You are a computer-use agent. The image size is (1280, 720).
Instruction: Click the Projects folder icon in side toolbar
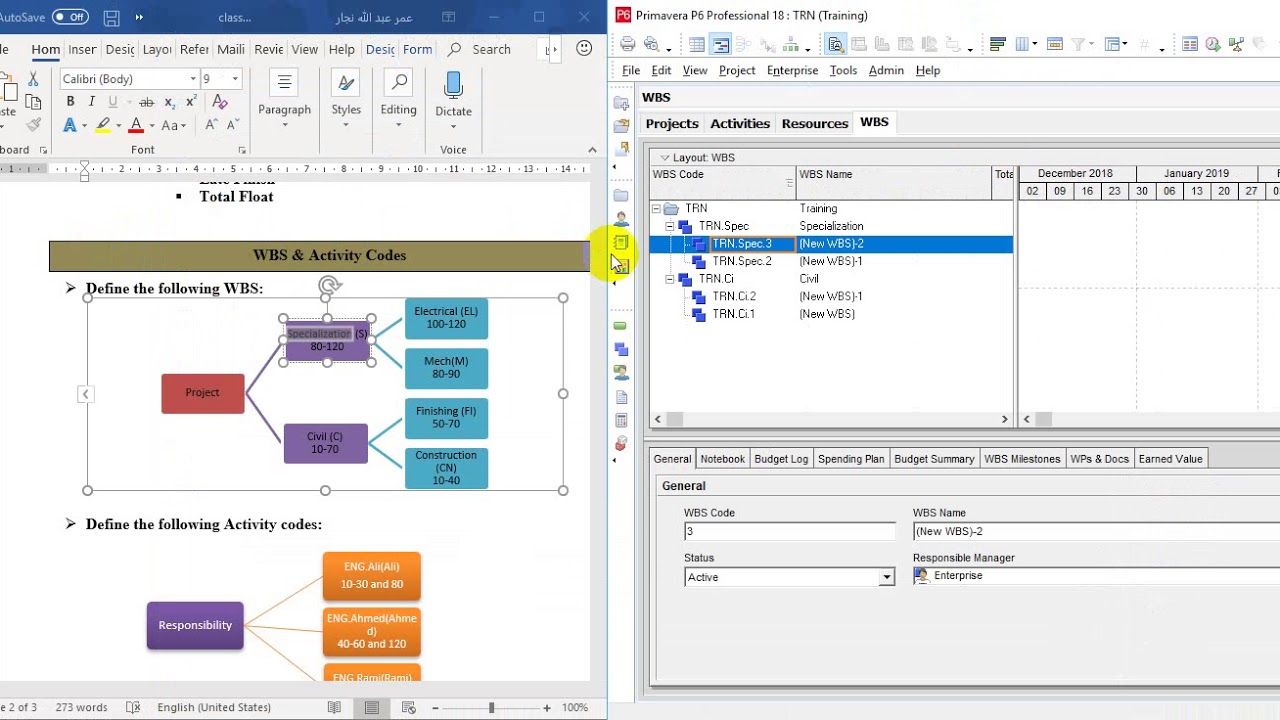(x=621, y=195)
